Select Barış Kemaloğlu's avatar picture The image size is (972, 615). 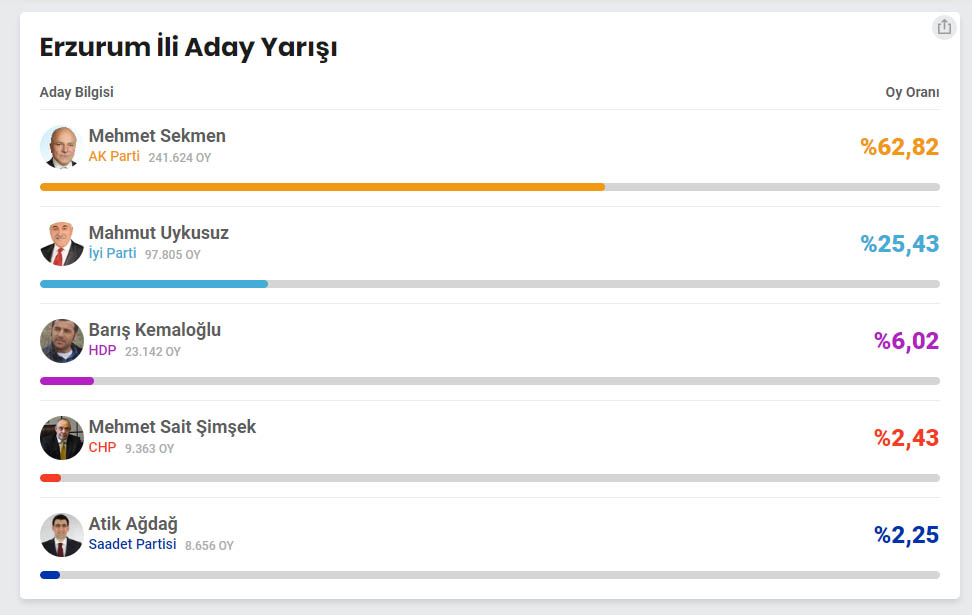61,341
